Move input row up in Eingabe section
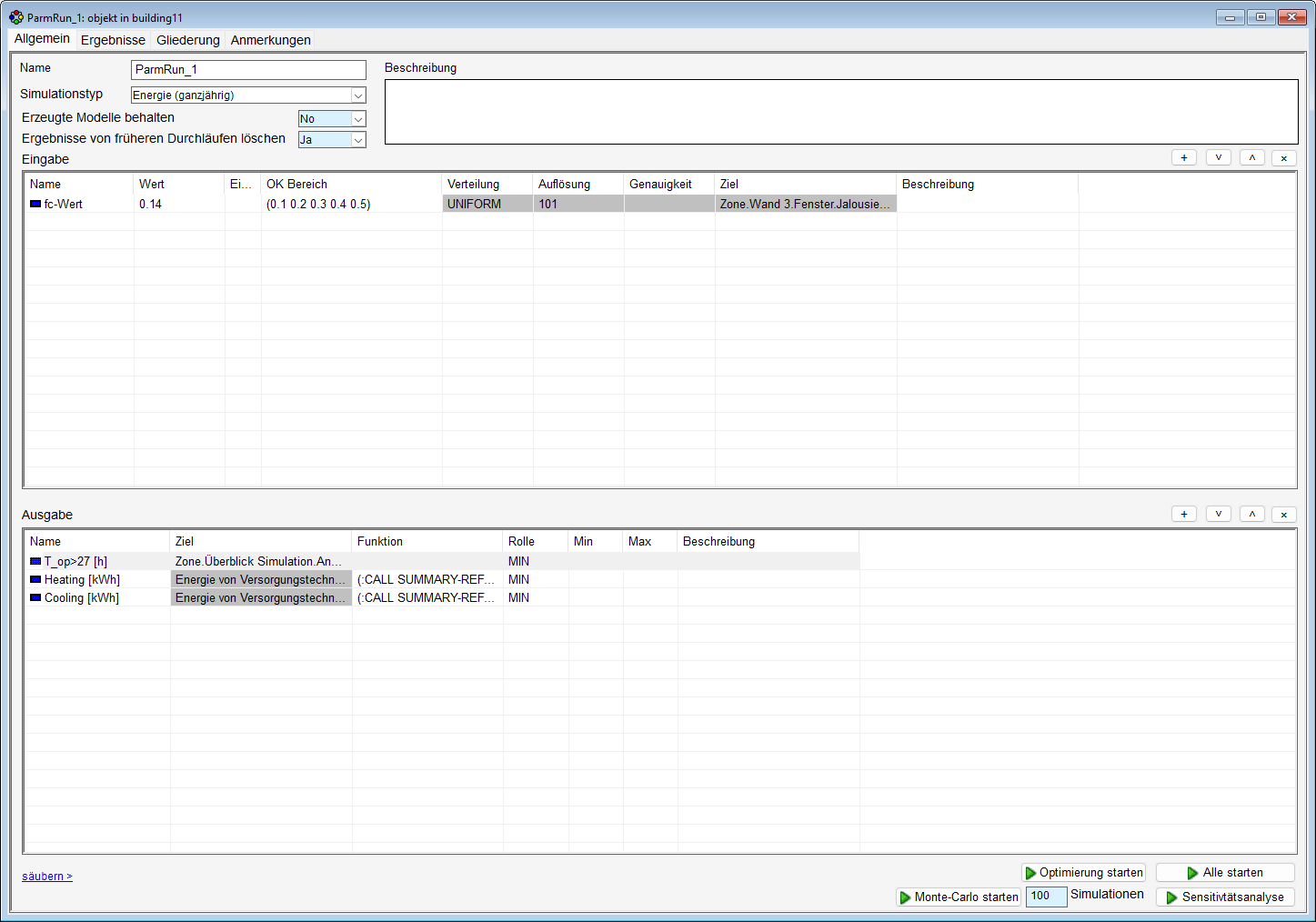The image size is (1316, 922). 1251,158
